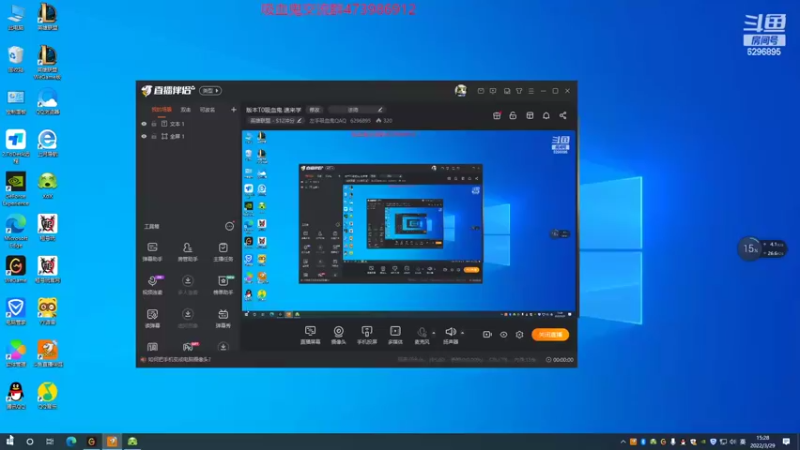Add a phone screen-cast source
This screenshot has width=800, height=450.
click(x=367, y=335)
